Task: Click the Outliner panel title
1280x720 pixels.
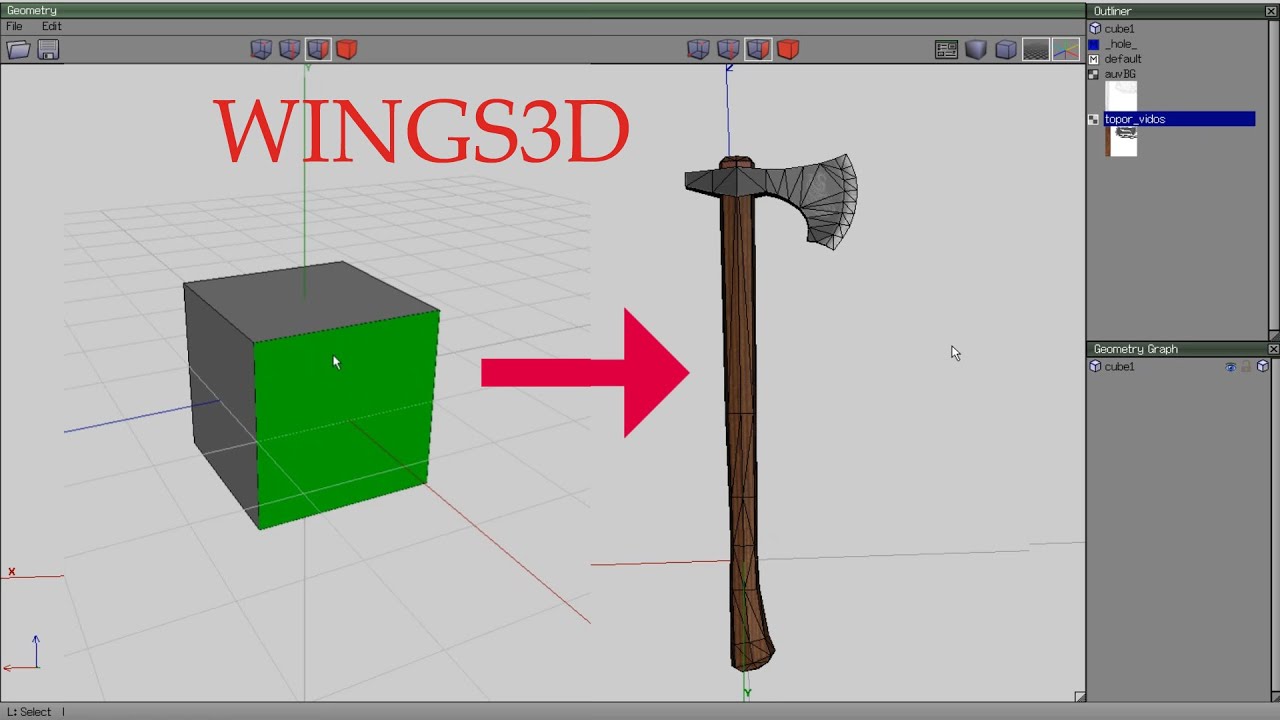Action: point(1112,11)
